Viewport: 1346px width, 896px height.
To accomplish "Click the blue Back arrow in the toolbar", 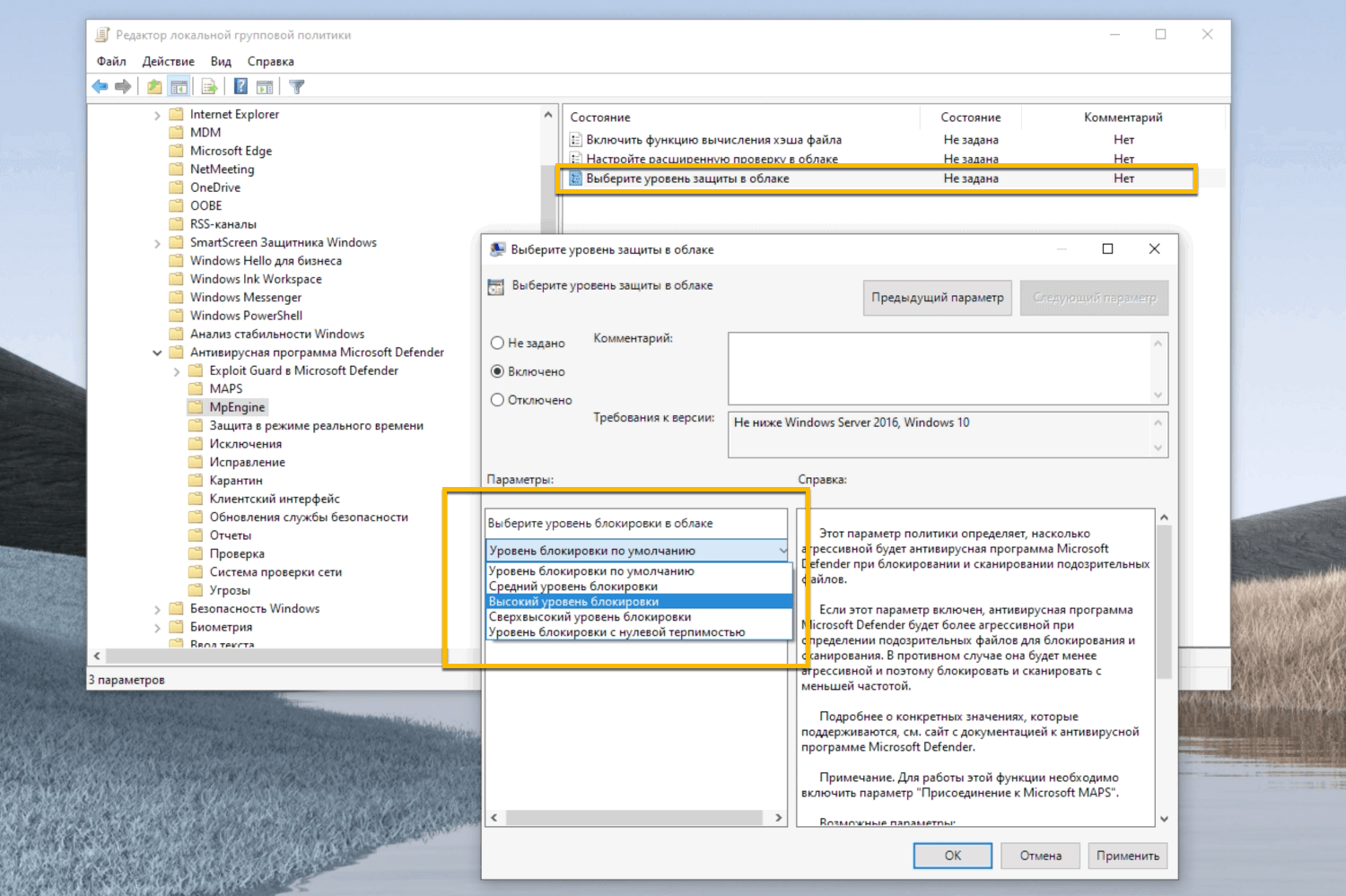I will click(100, 86).
